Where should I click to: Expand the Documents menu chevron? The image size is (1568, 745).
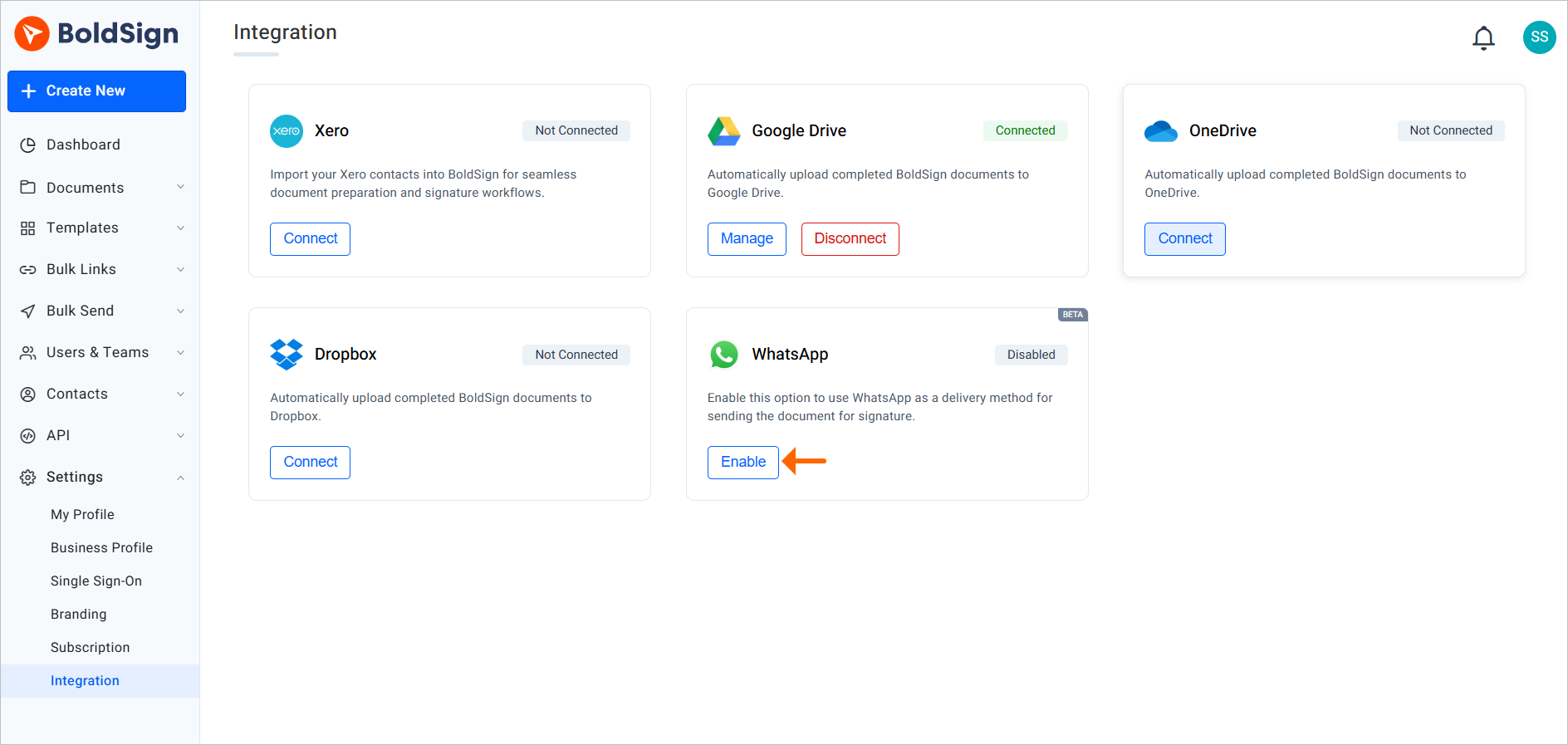180,187
